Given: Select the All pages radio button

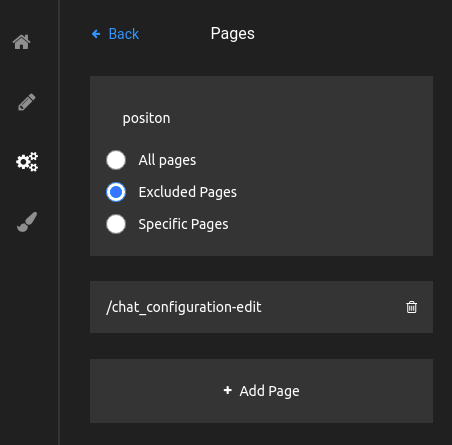Looking at the screenshot, I should (116, 160).
